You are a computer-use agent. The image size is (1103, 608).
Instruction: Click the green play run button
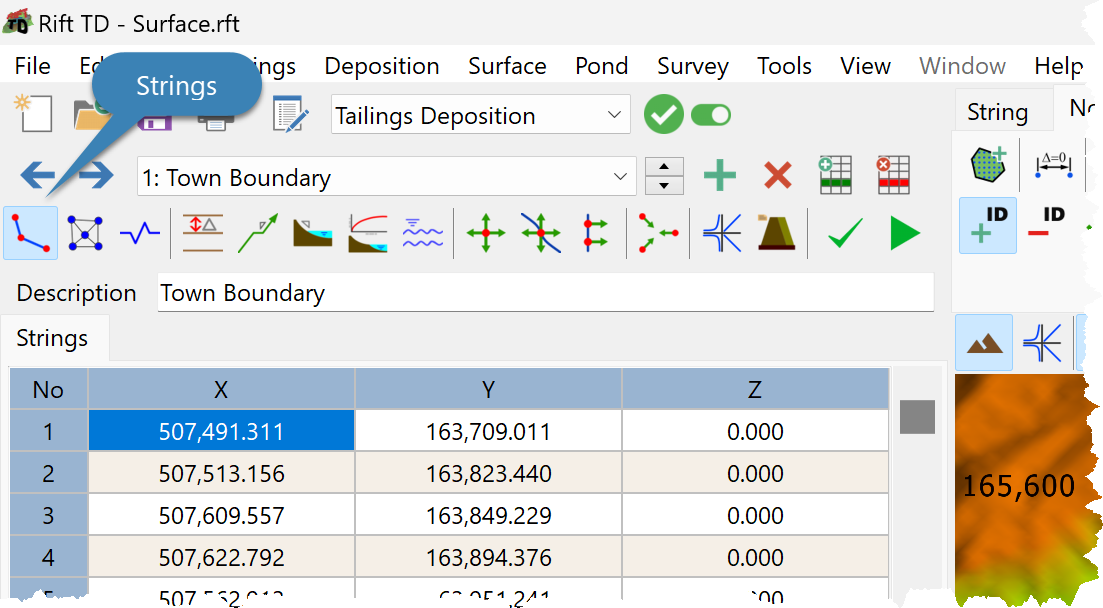[x=905, y=233]
